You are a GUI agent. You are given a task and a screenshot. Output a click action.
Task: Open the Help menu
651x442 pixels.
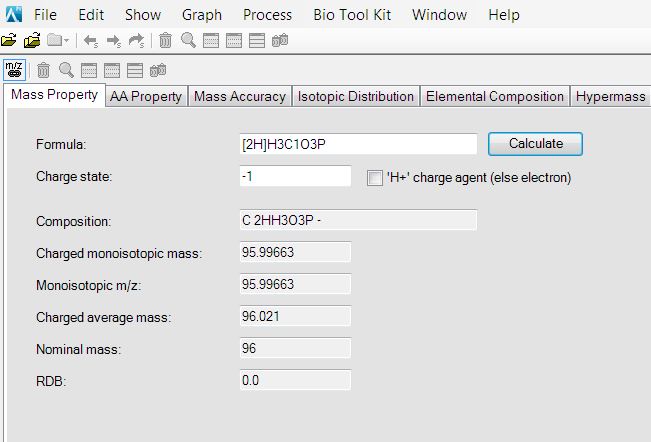[504, 15]
